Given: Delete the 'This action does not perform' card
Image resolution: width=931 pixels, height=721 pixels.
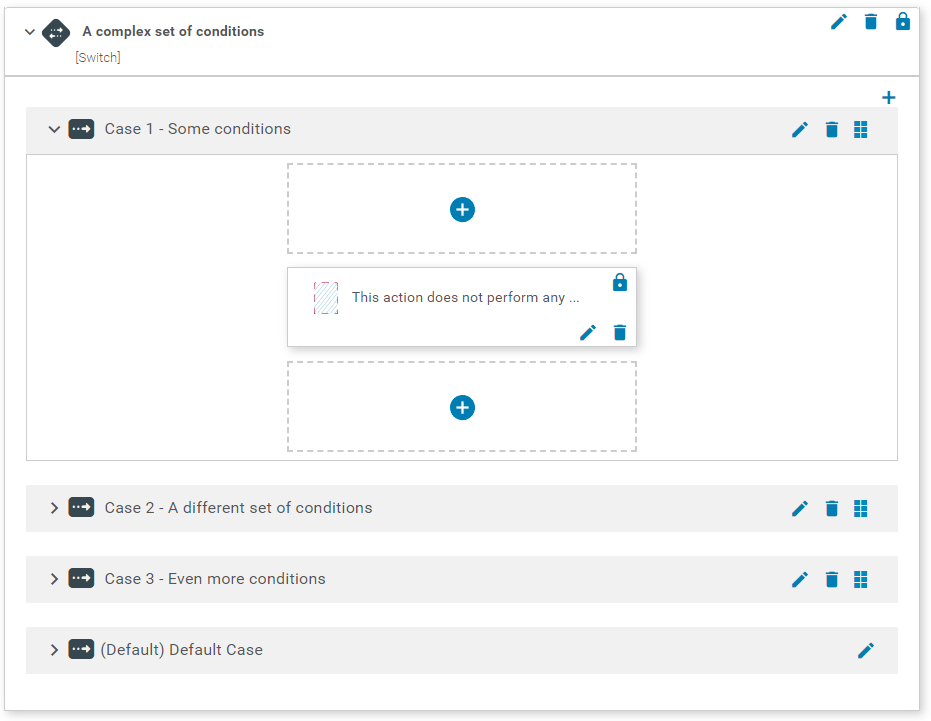Looking at the screenshot, I should click(x=620, y=333).
